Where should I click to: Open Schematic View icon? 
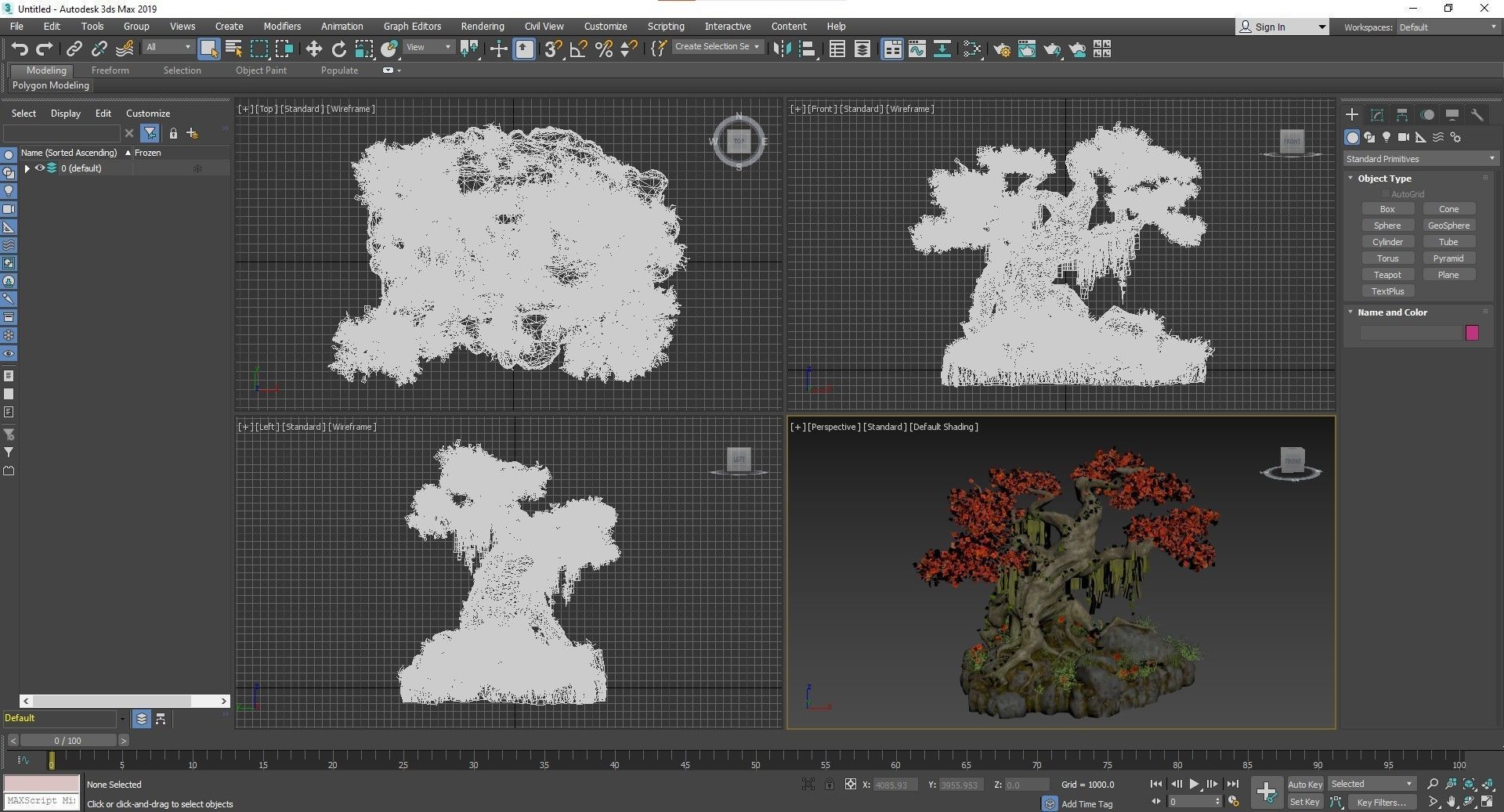pos(942,49)
